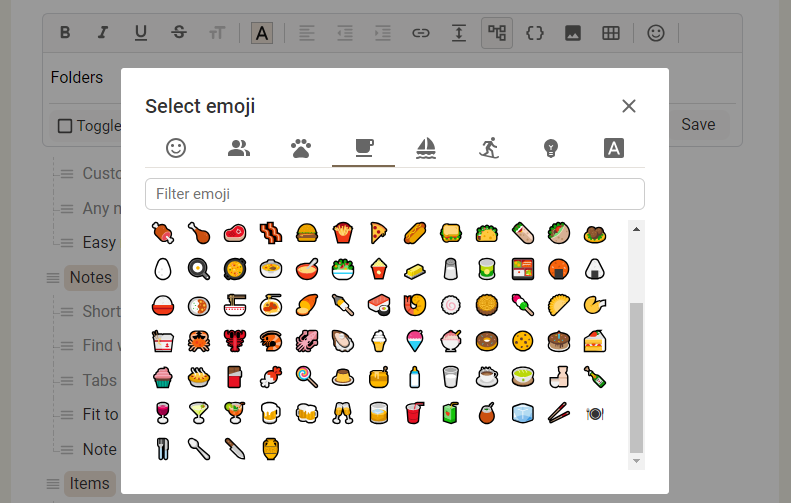Apply underline formatting
Screen dimensions: 791x503
(x=141, y=33)
